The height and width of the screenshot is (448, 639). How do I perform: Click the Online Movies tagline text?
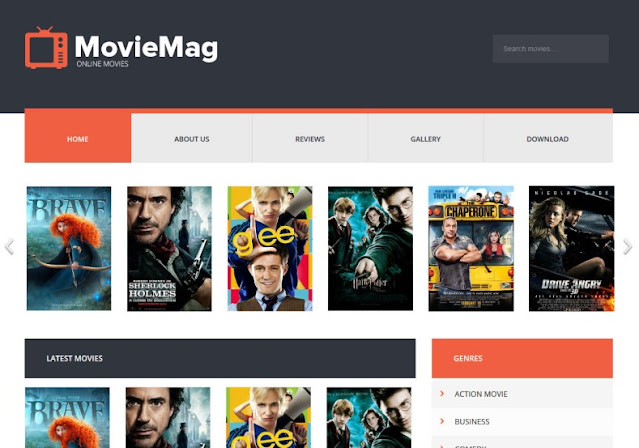tap(102, 64)
